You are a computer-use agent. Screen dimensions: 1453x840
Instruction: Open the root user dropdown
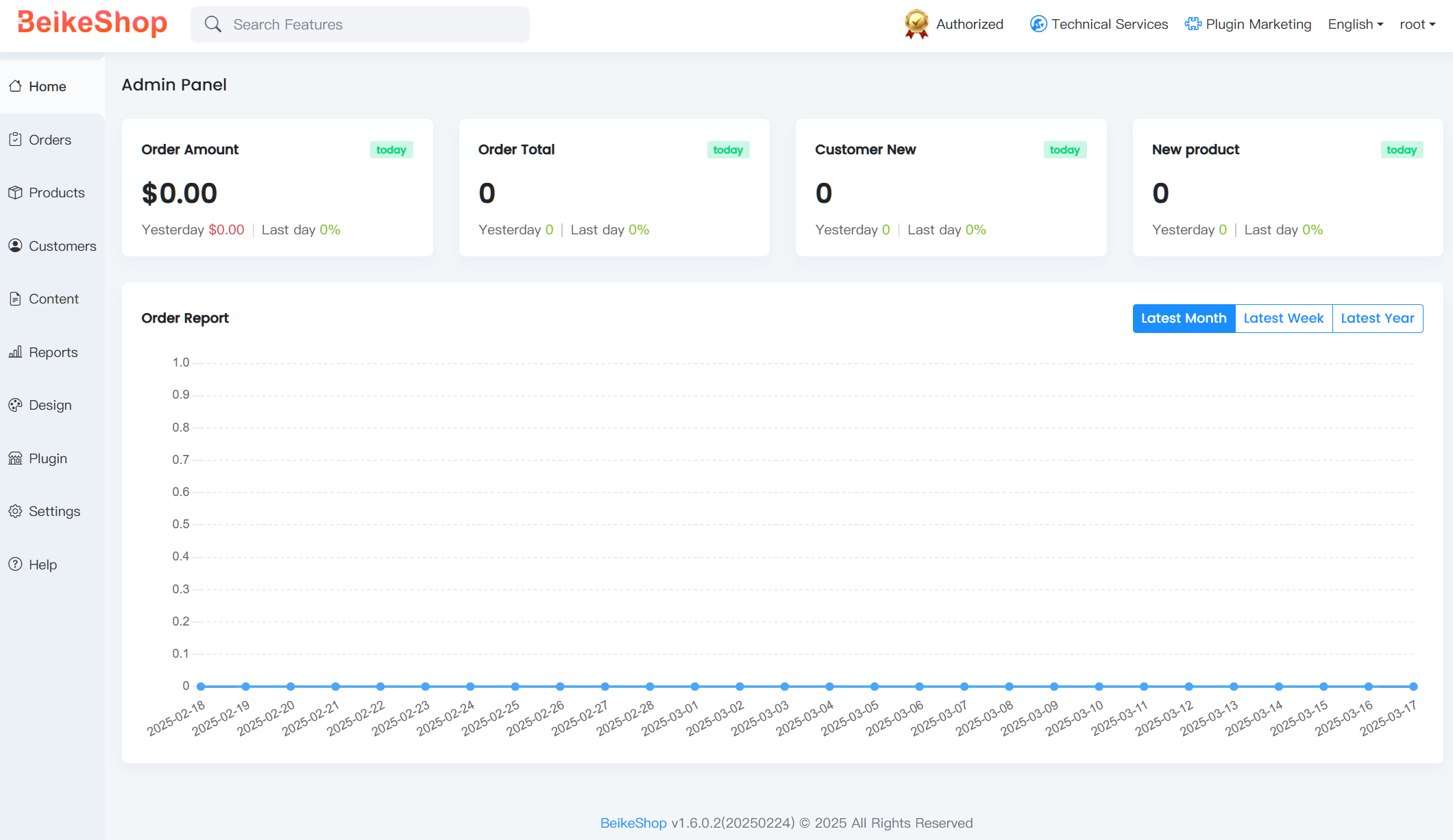tap(1417, 24)
